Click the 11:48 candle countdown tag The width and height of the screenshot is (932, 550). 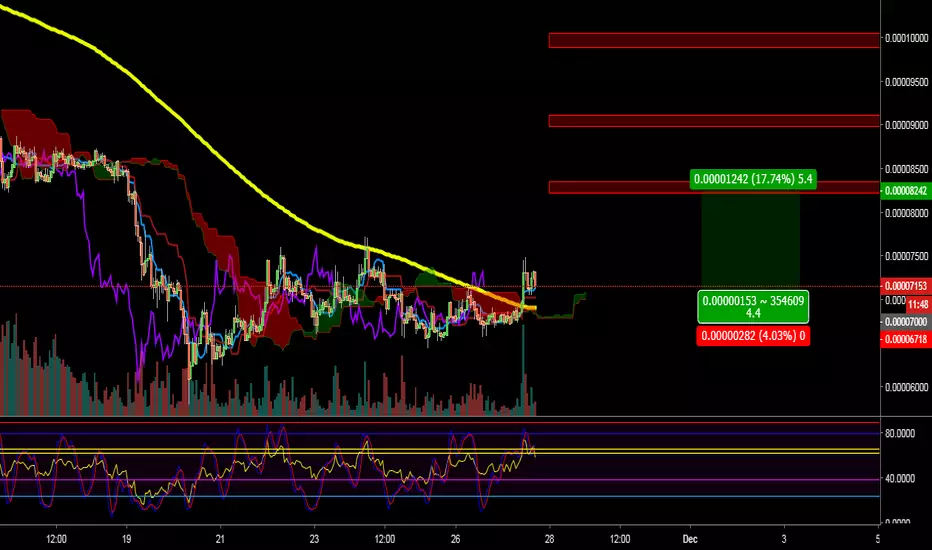tap(918, 304)
